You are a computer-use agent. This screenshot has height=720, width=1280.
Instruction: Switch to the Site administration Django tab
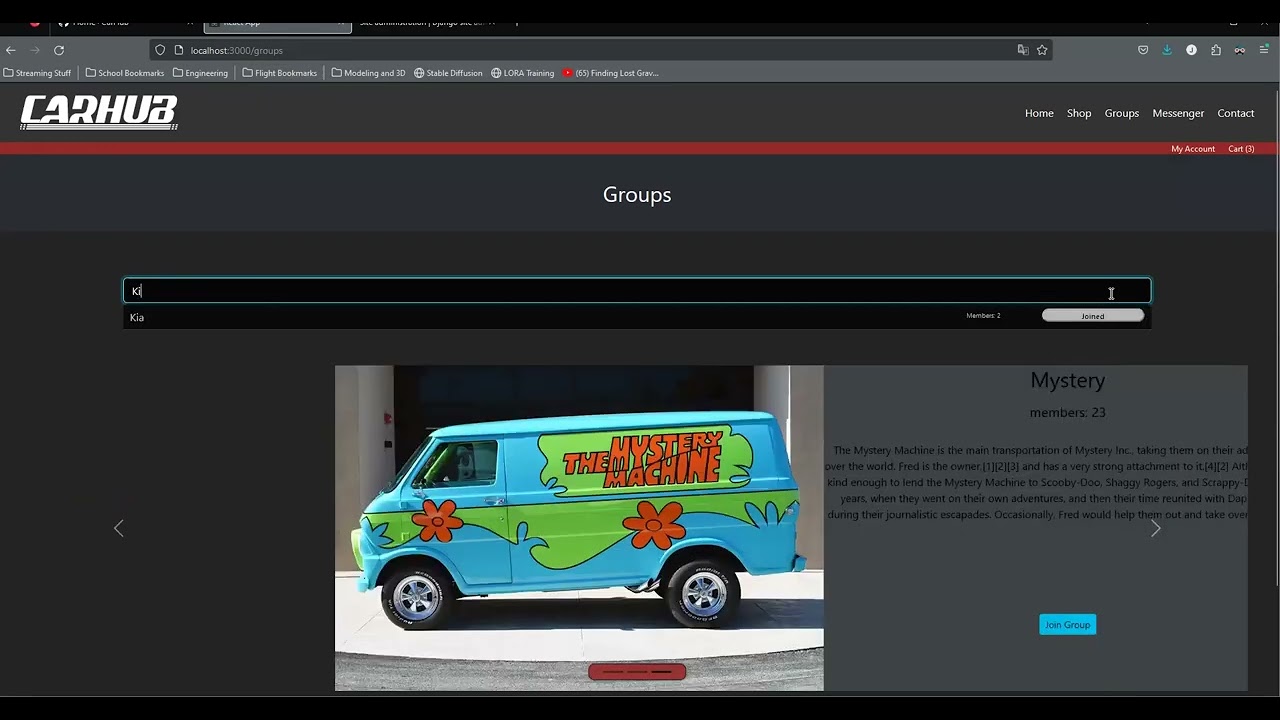point(428,22)
